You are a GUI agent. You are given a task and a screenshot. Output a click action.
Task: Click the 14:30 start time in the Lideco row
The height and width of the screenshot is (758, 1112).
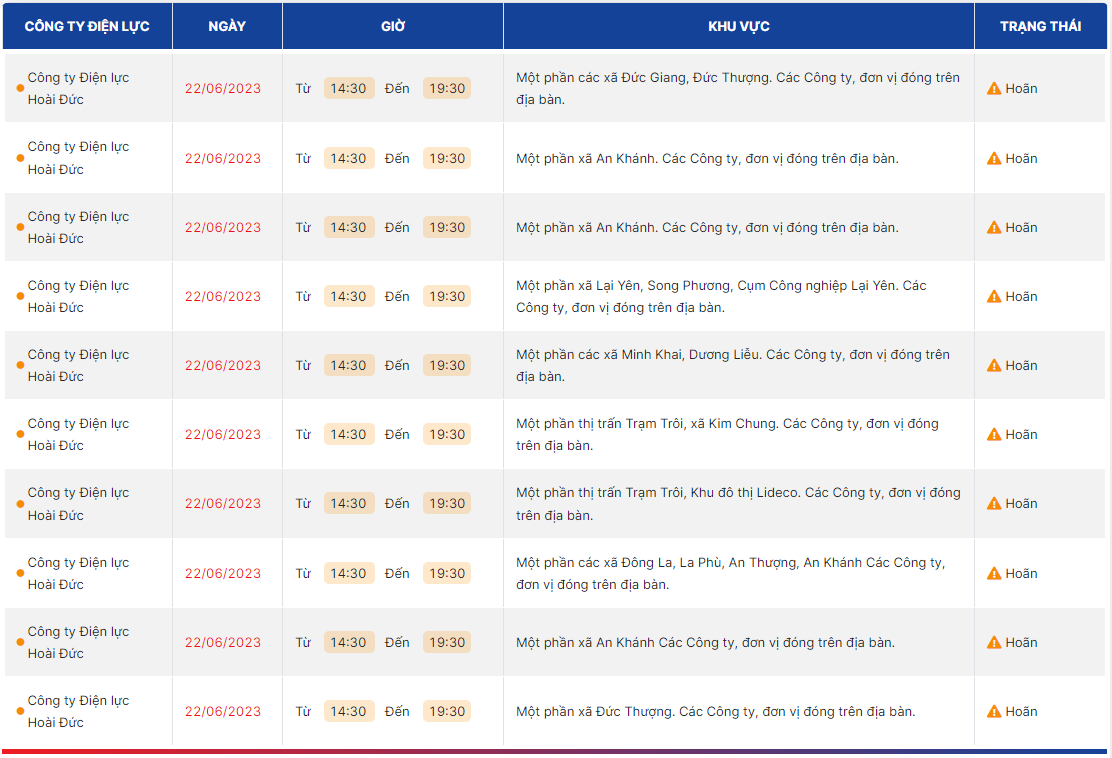(349, 503)
